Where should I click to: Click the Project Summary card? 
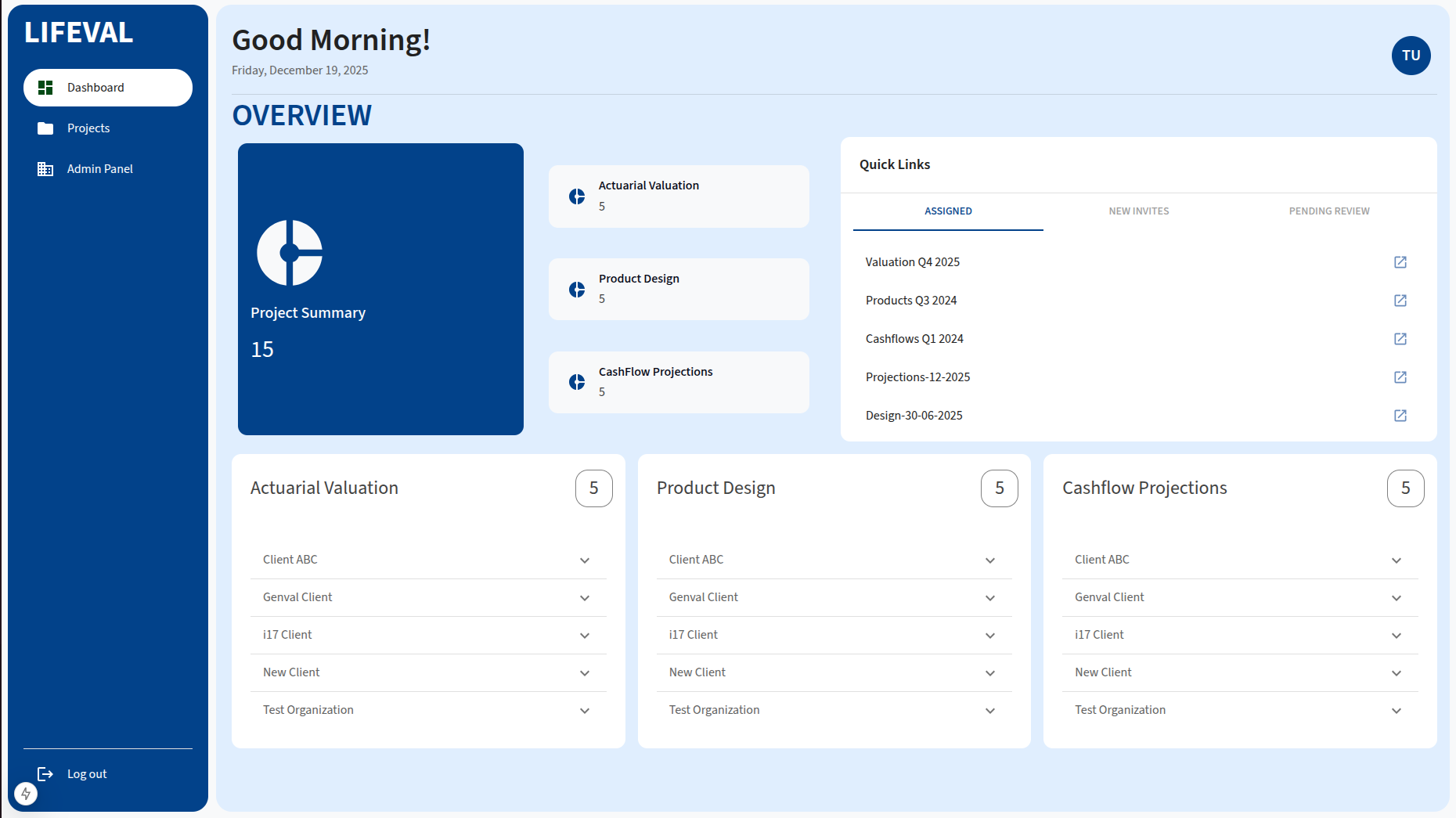click(380, 289)
